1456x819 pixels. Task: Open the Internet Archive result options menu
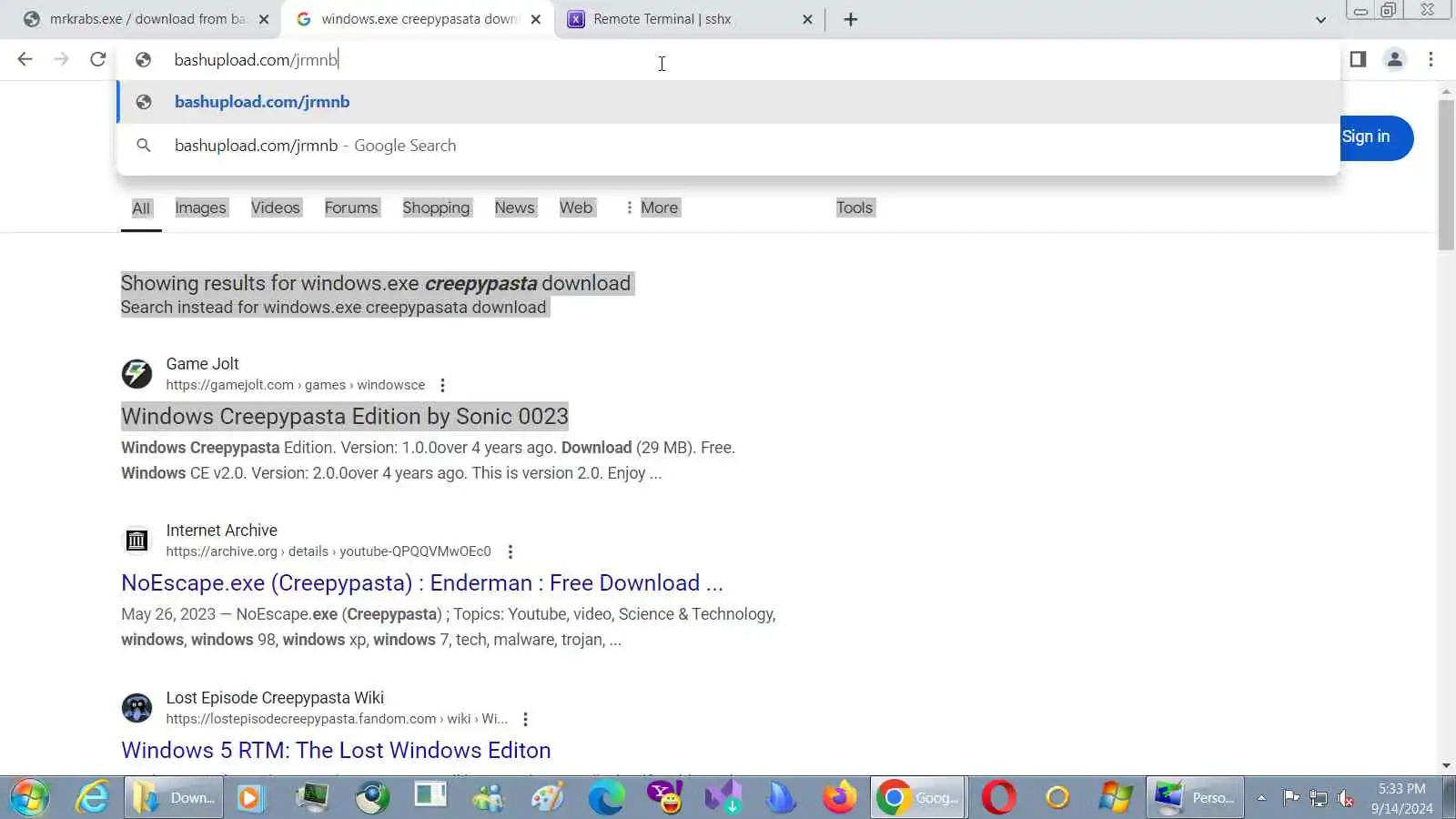tap(510, 551)
